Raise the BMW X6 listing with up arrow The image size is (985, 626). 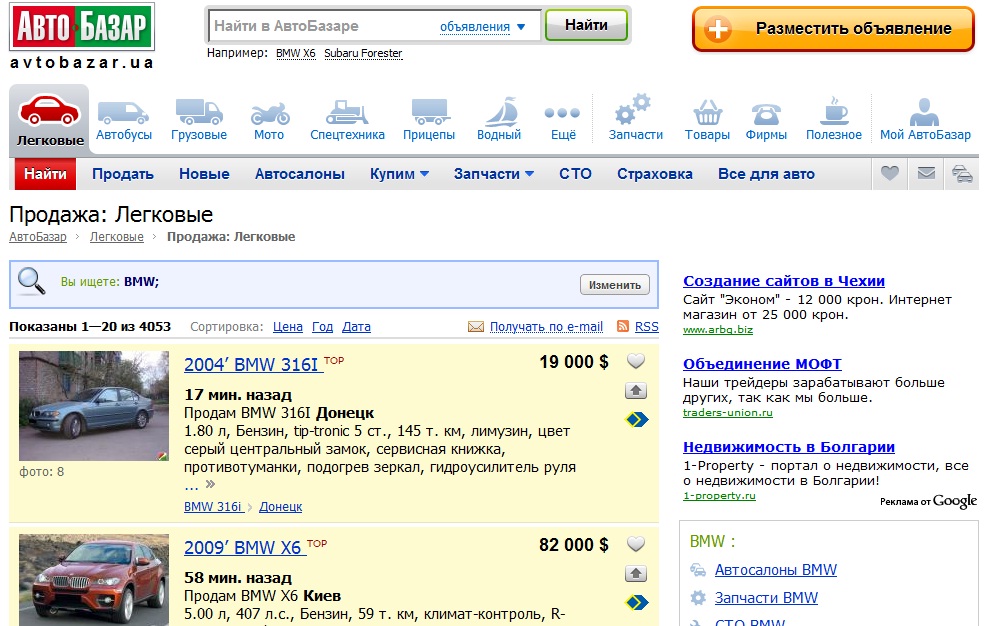(x=636, y=573)
